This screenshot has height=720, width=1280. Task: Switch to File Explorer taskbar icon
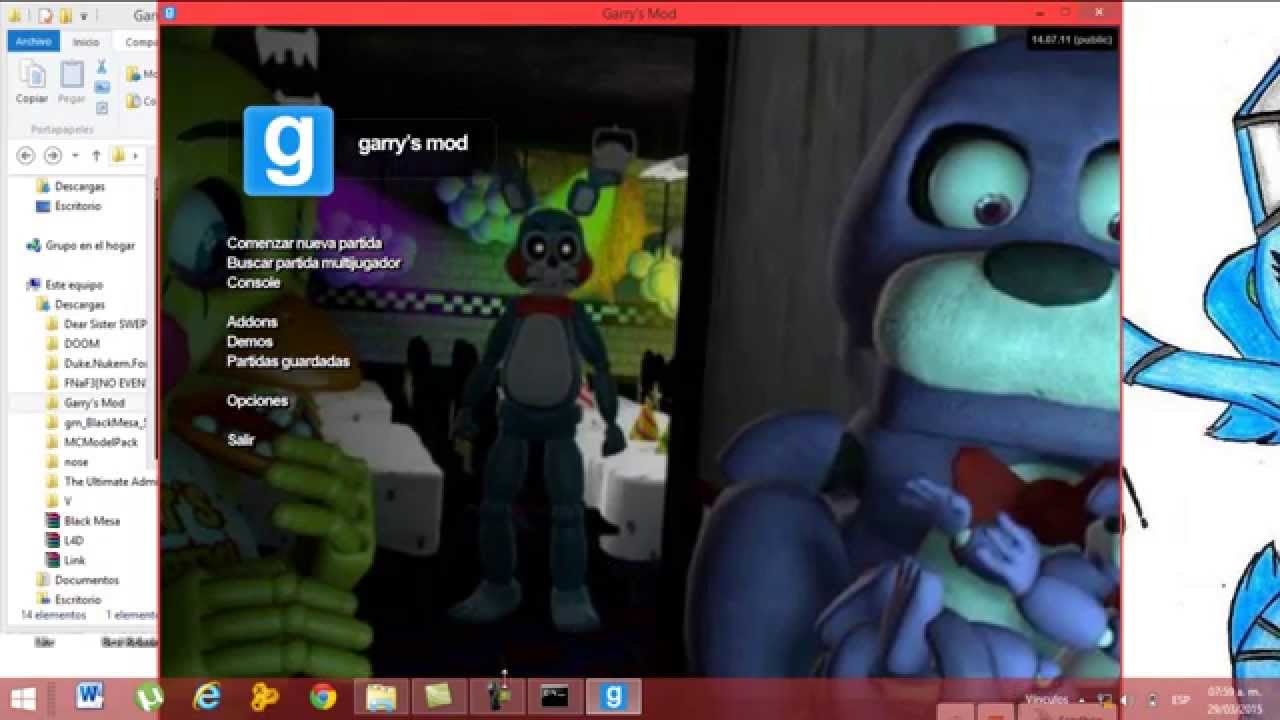click(381, 697)
